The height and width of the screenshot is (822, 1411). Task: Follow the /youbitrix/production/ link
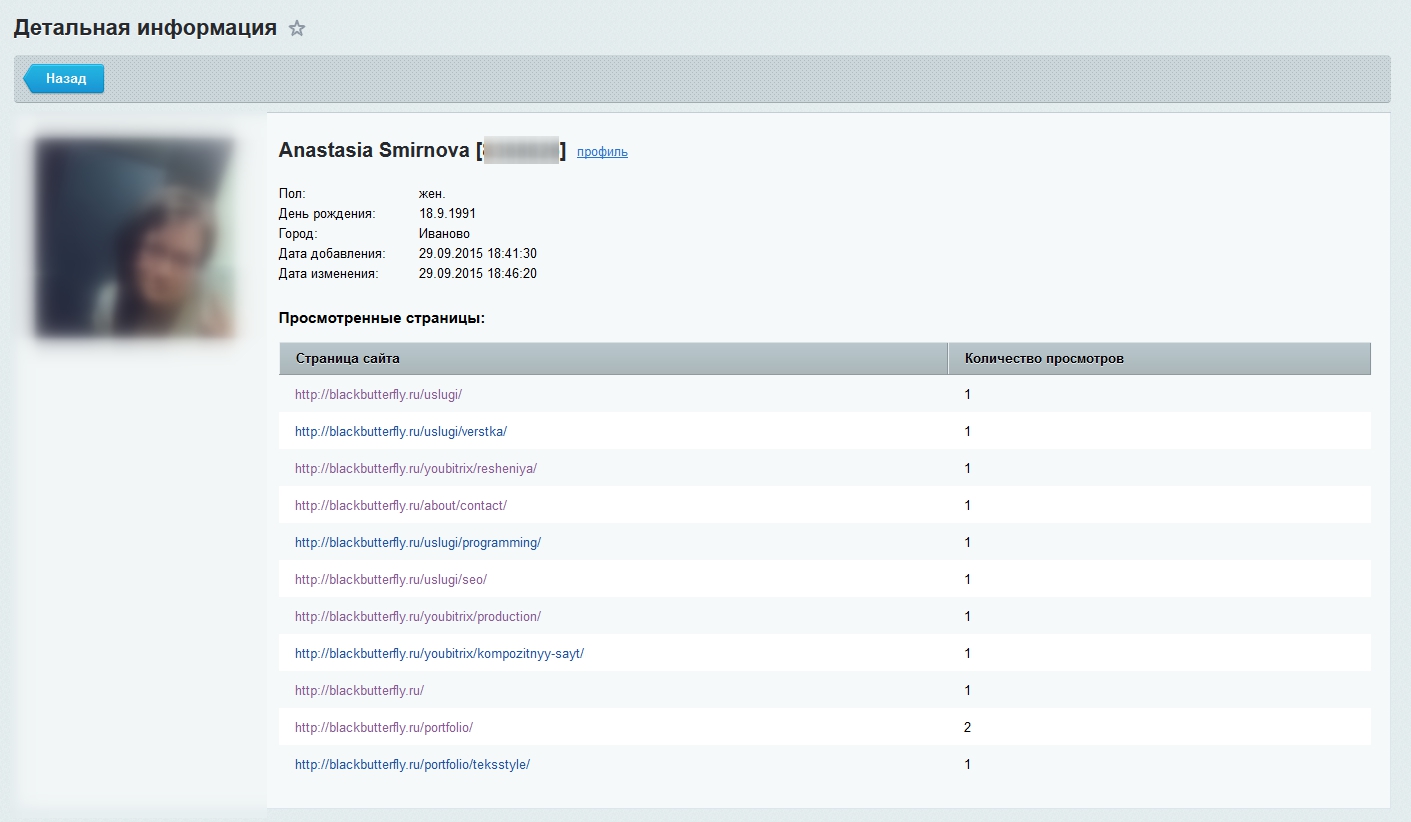click(x=418, y=617)
